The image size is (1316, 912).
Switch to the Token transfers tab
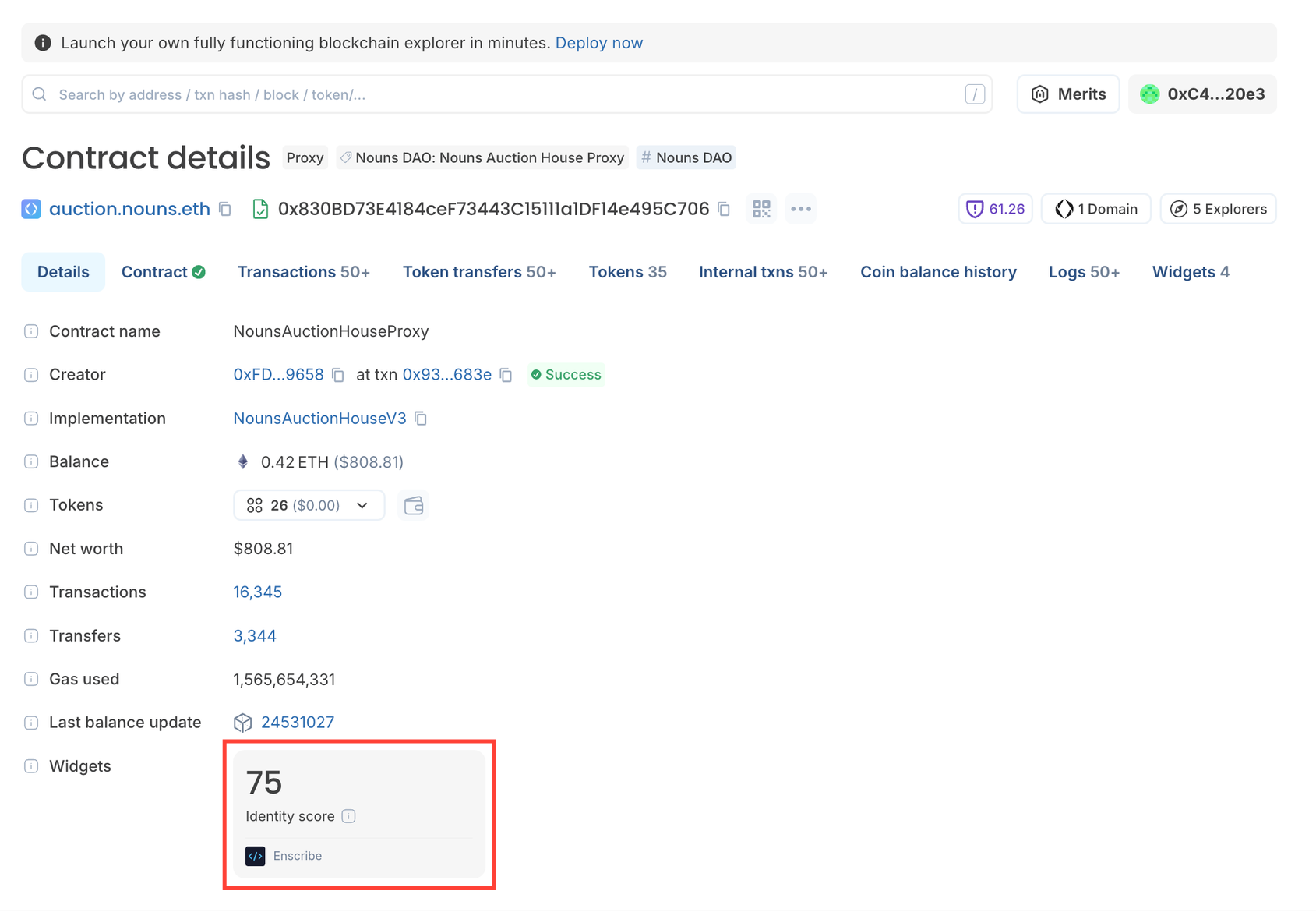(x=478, y=271)
